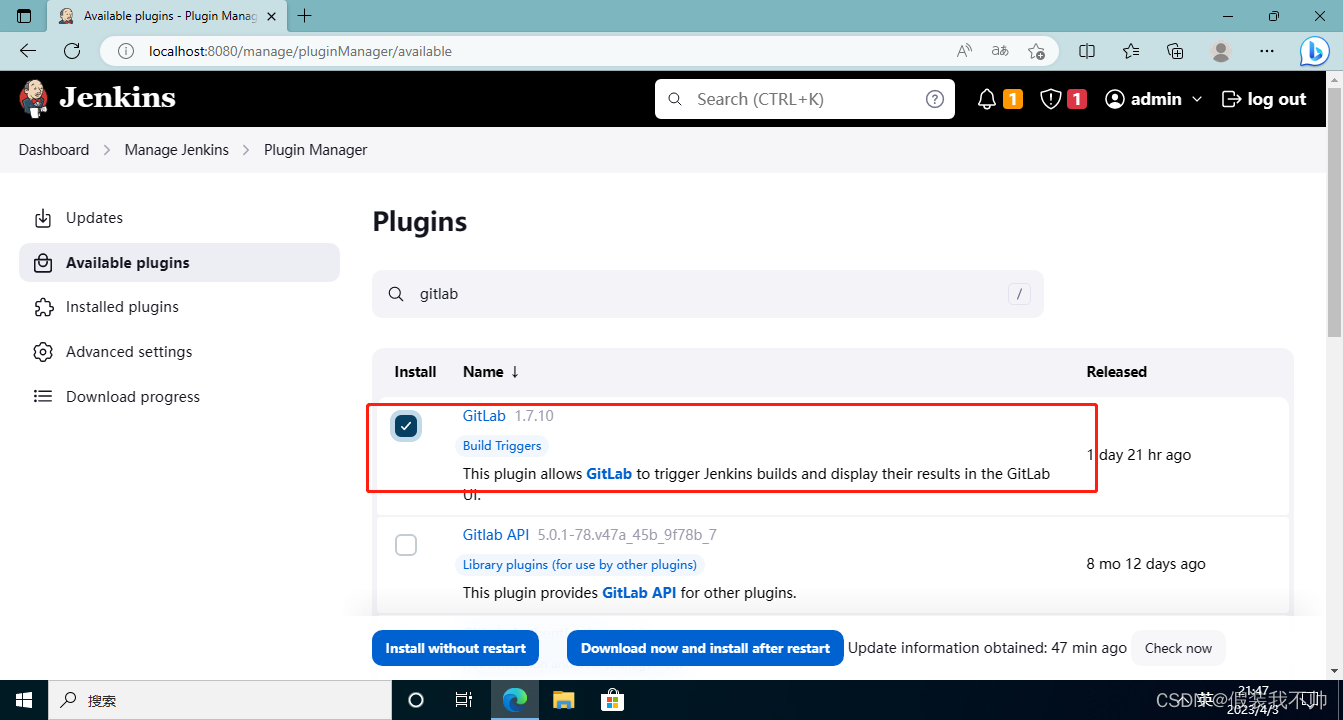This screenshot has width=1343, height=720.
Task: Click the read aloud icon in address bar
Action: 964,51
